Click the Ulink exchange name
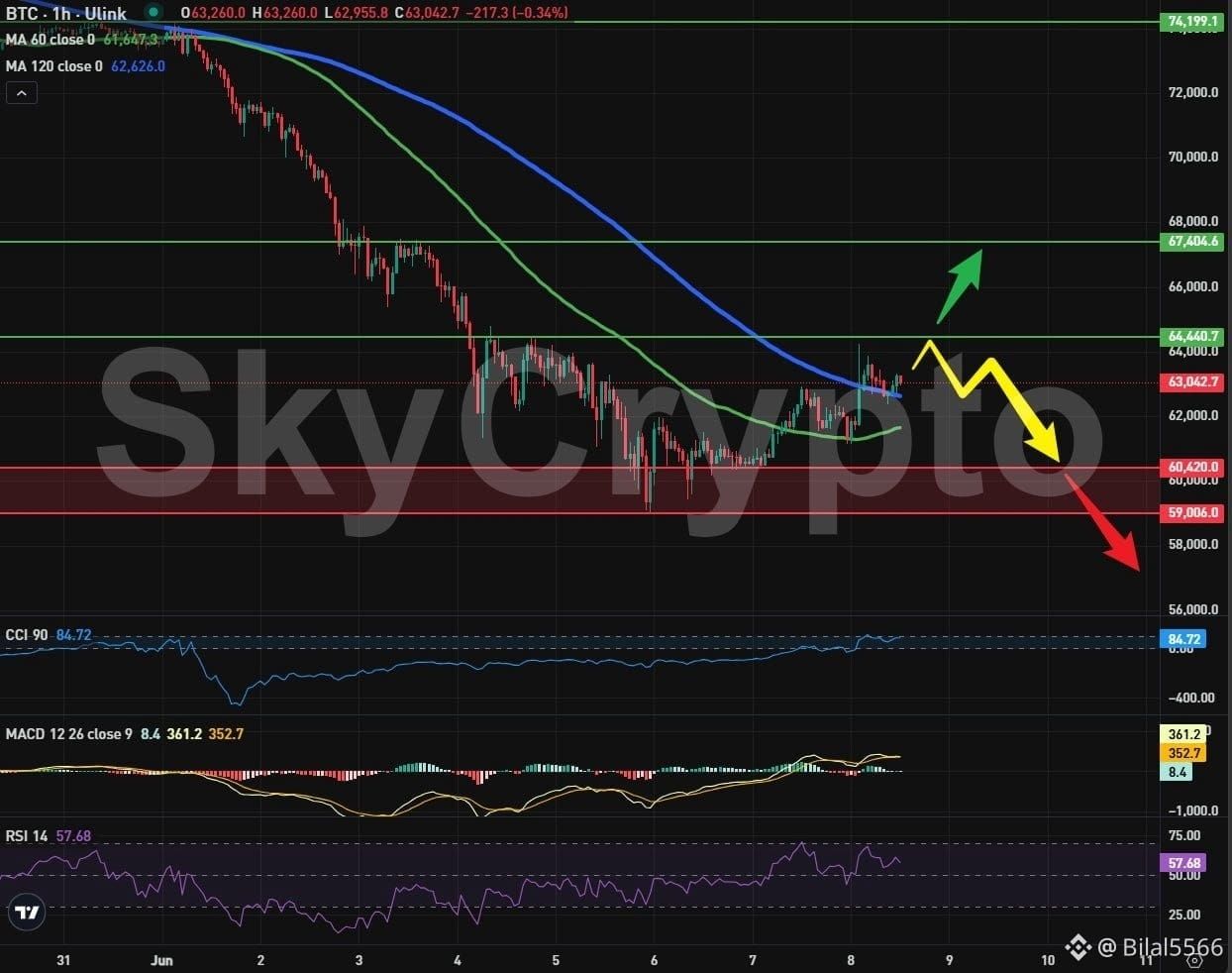 [106, 14]
